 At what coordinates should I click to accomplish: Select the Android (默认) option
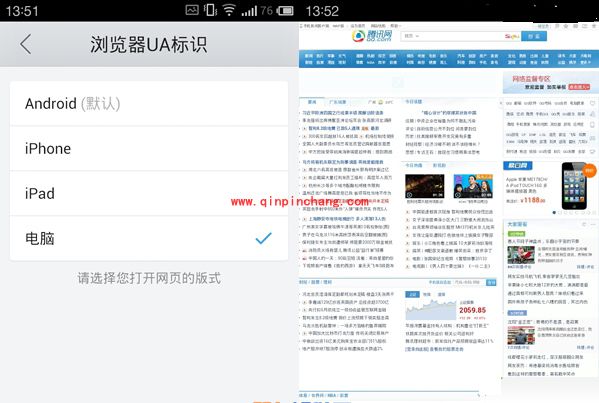pyautogui.click(x=149, y=104)
